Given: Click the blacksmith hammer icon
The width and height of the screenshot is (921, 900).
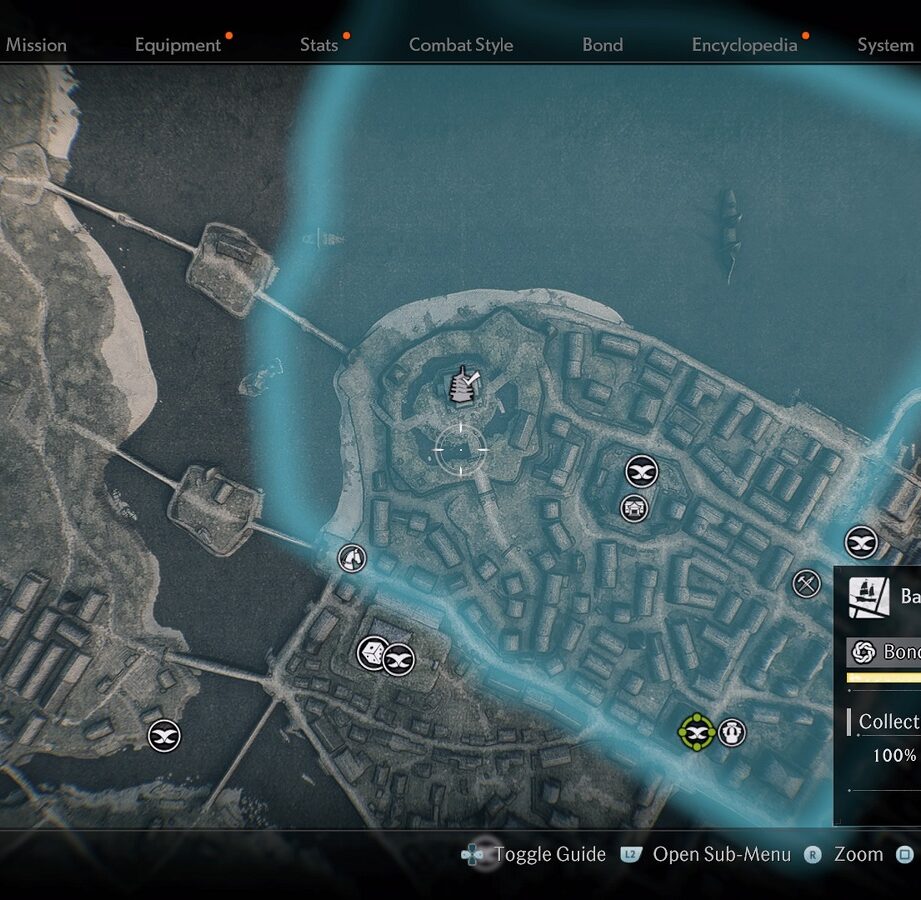Looking at the screenshot, I should tap(806, 584).
